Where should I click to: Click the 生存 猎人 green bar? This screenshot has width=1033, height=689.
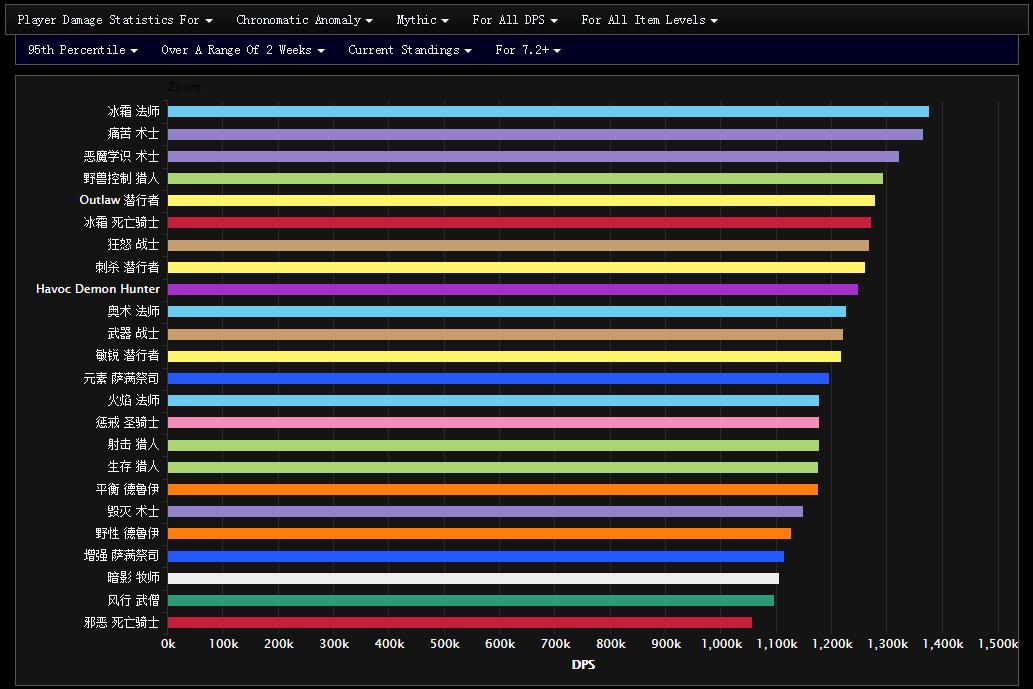click(x=493, y=467)
